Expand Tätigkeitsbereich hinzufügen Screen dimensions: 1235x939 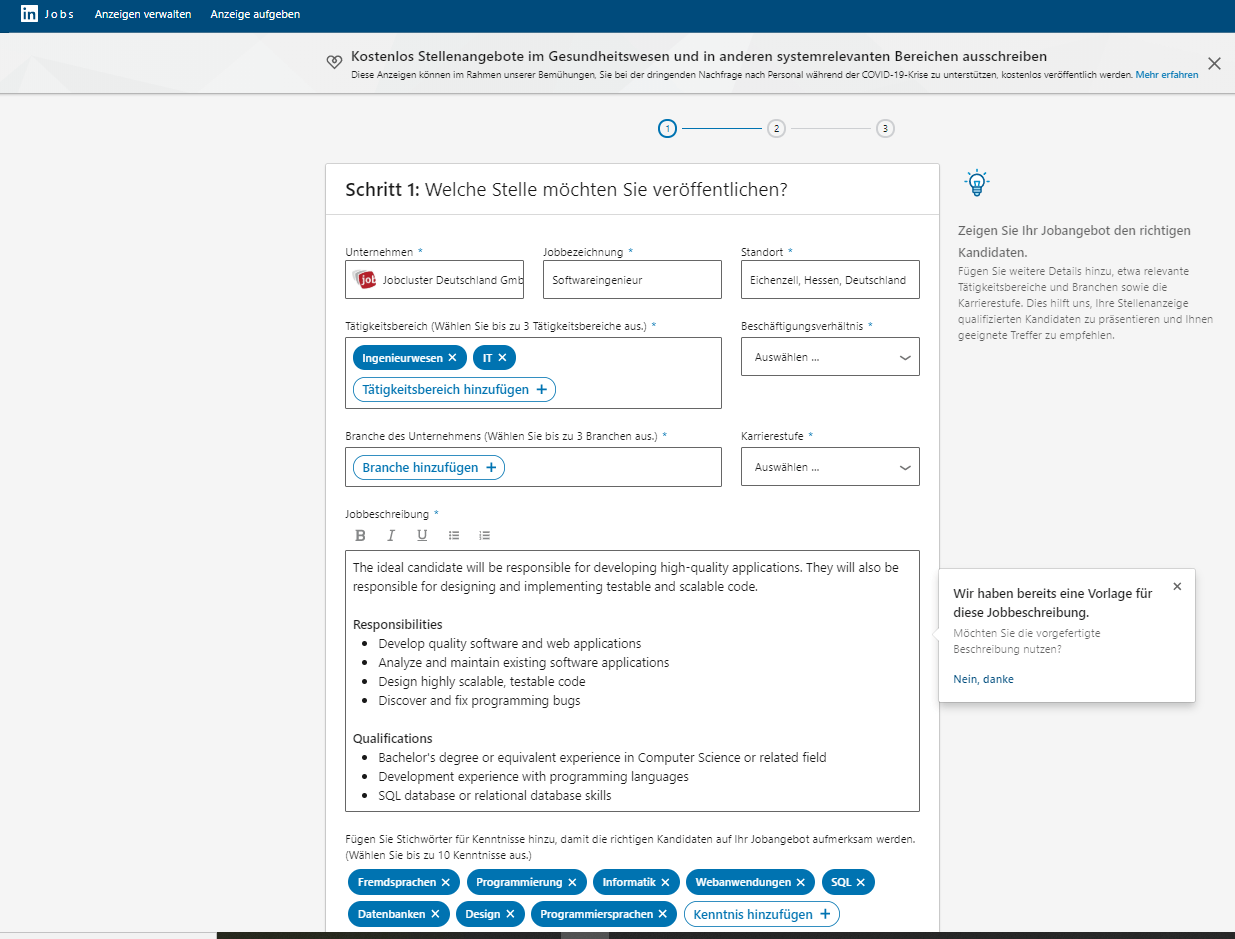[453, 389]
